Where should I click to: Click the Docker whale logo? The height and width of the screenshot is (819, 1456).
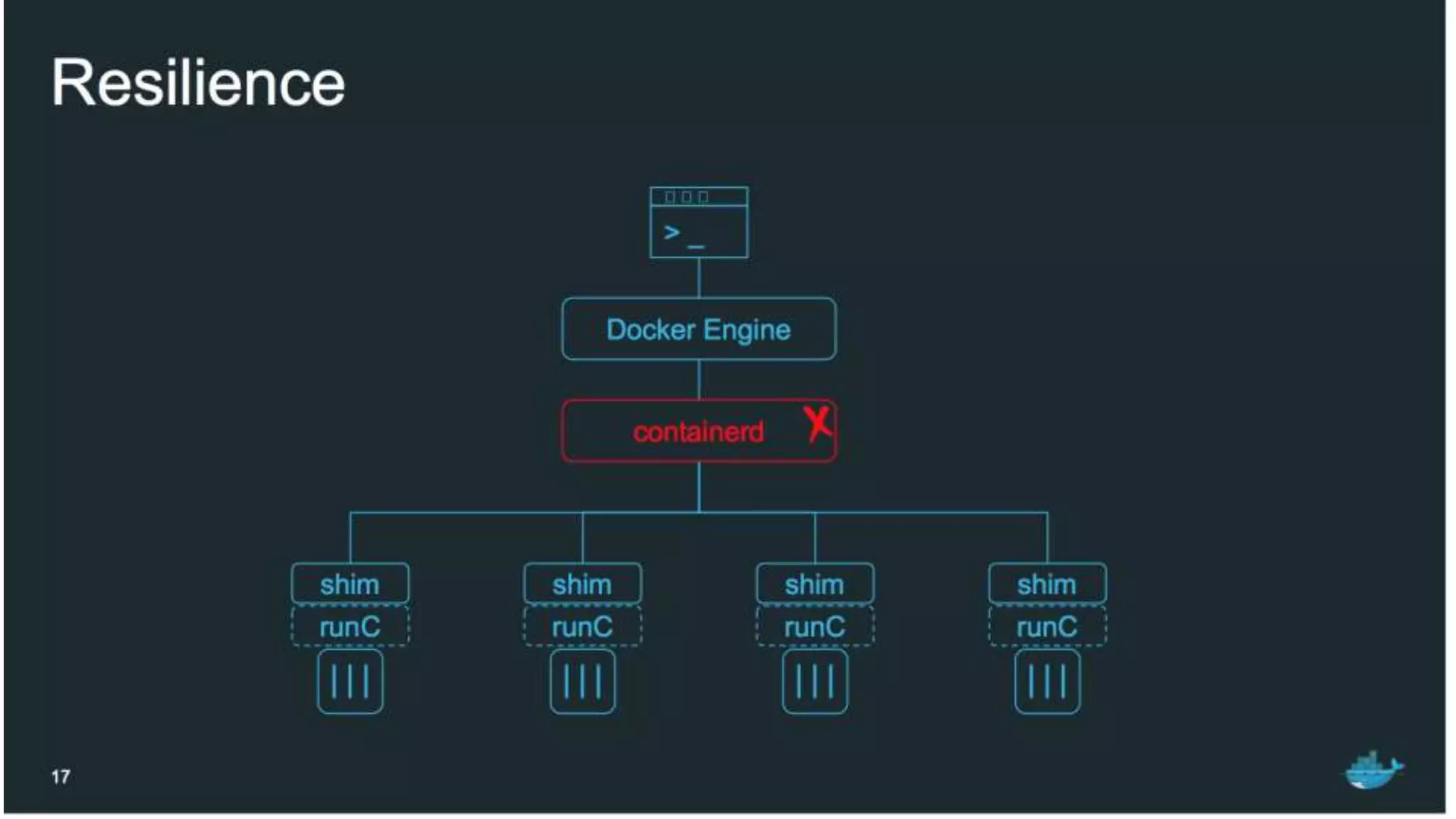[1374, 771]
